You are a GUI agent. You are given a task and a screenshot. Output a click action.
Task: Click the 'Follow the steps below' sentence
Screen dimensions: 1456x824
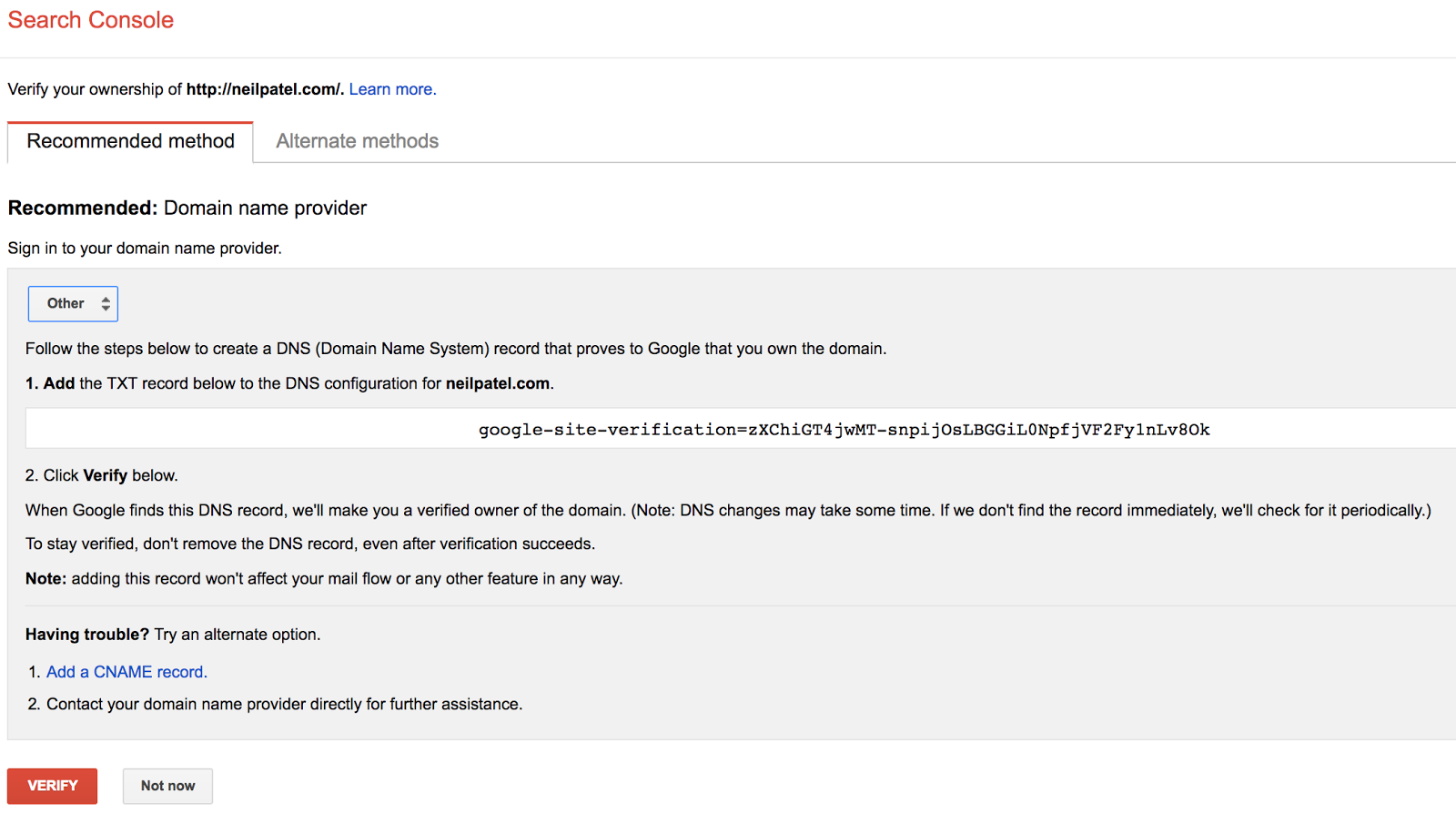click(456, 349)
